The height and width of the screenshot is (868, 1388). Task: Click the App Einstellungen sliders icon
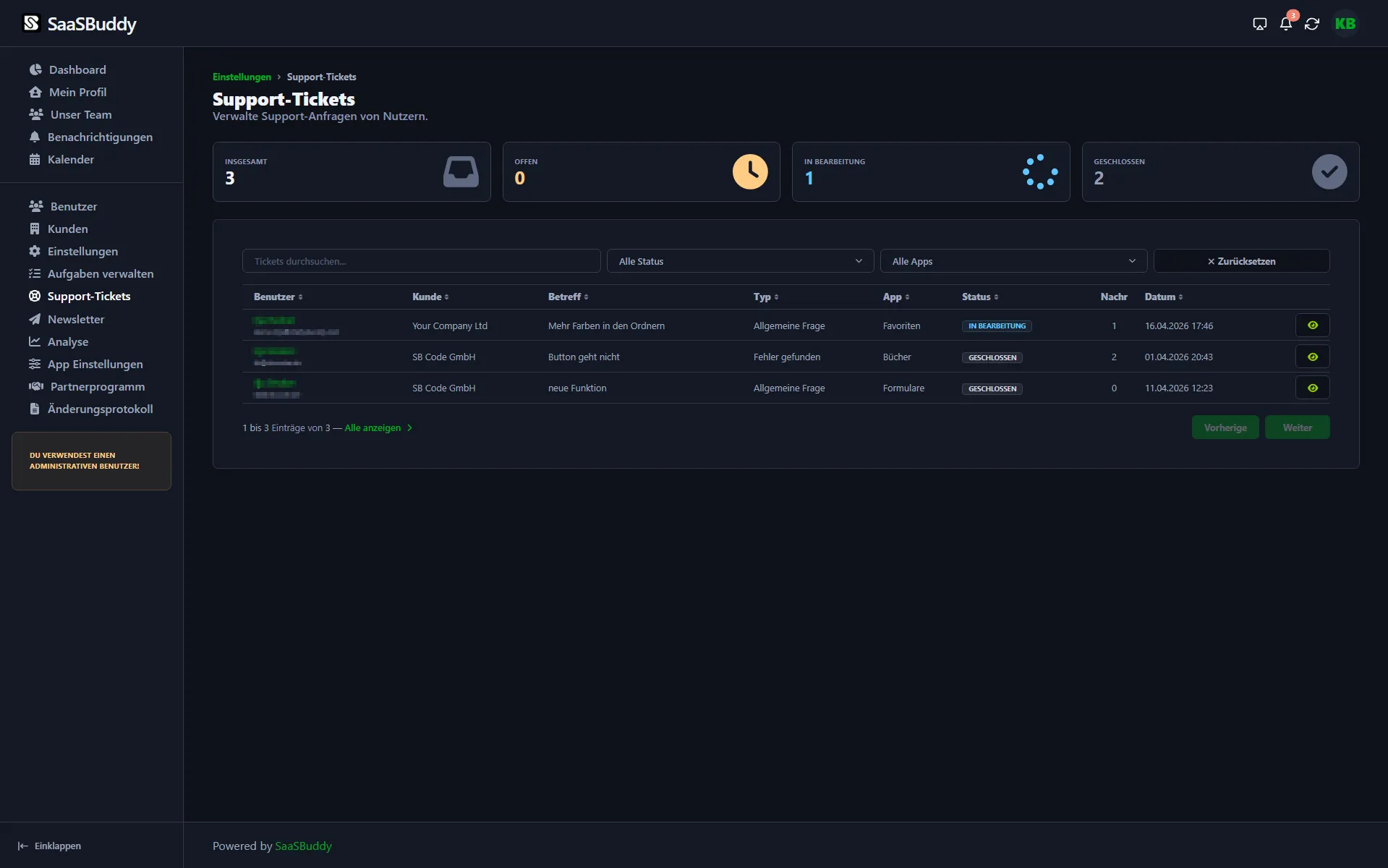tap(35, 364)
